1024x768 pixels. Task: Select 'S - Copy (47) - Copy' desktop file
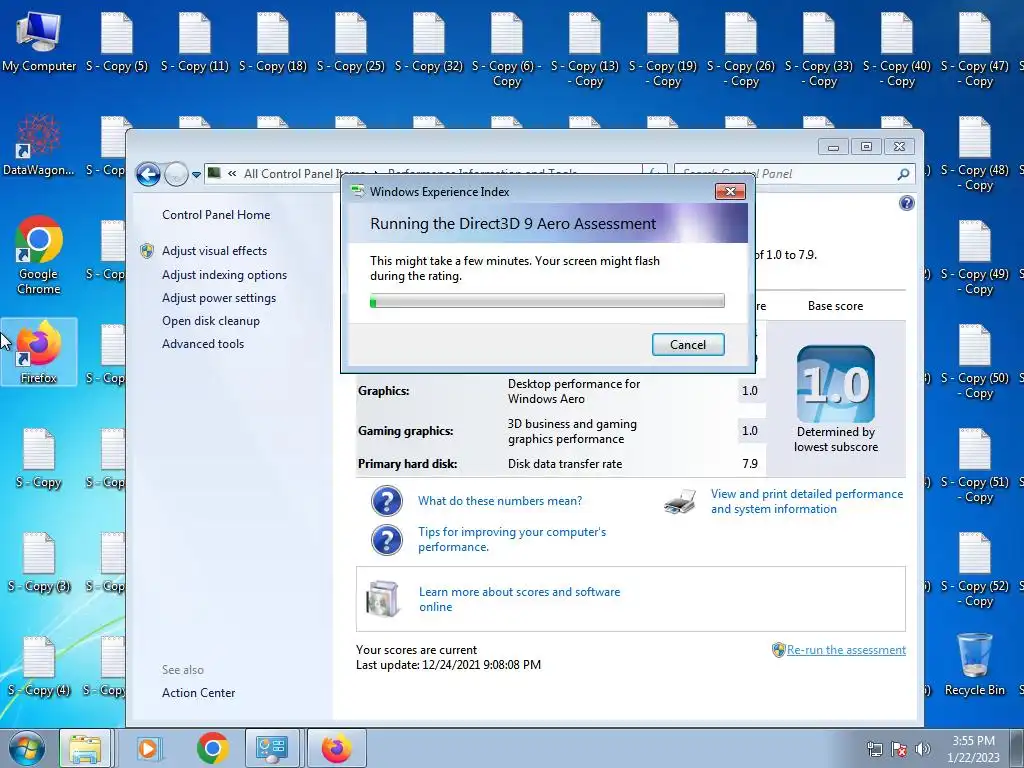(x=974, y=50)
